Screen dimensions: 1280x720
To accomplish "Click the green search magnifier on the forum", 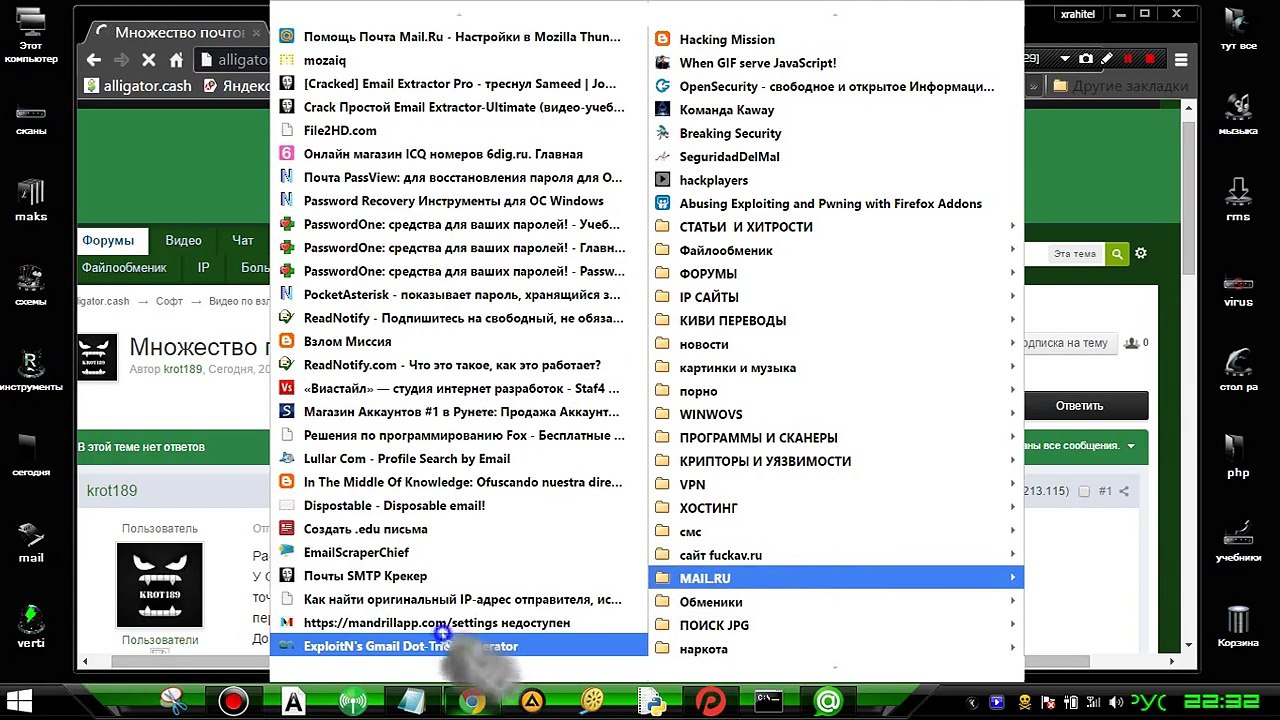I will tap(1116, 254).
